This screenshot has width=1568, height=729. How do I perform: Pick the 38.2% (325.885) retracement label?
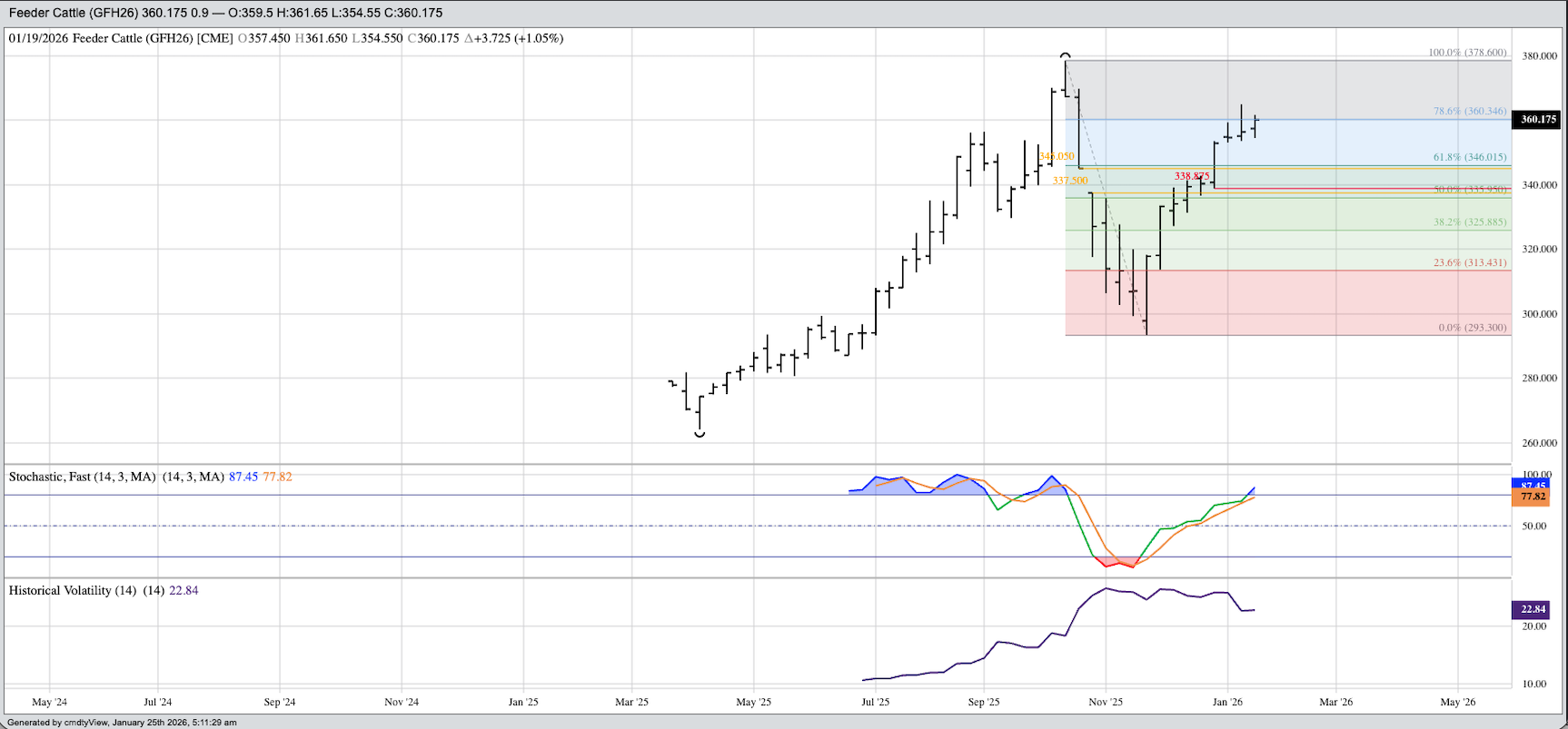[1469, 222]
